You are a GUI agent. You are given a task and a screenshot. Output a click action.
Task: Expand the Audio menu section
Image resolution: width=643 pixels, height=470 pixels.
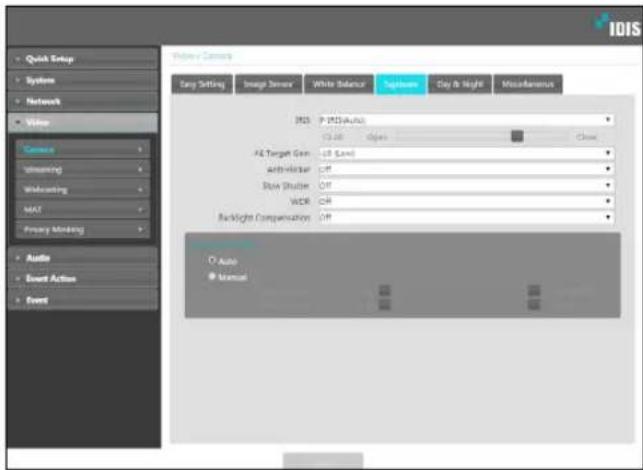coord(82,258)
